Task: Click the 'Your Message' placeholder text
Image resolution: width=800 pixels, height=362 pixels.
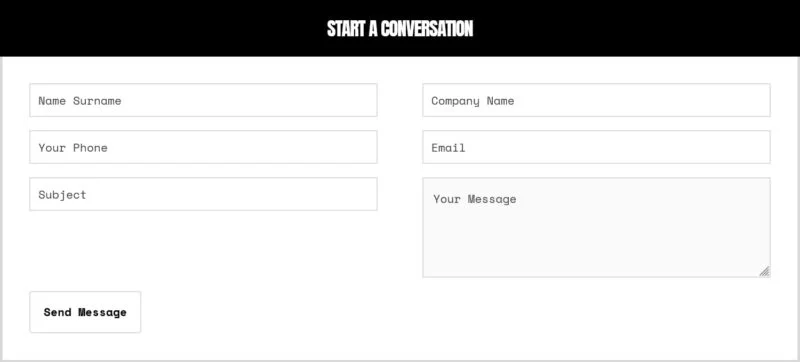Action: [x=474, y=199]
